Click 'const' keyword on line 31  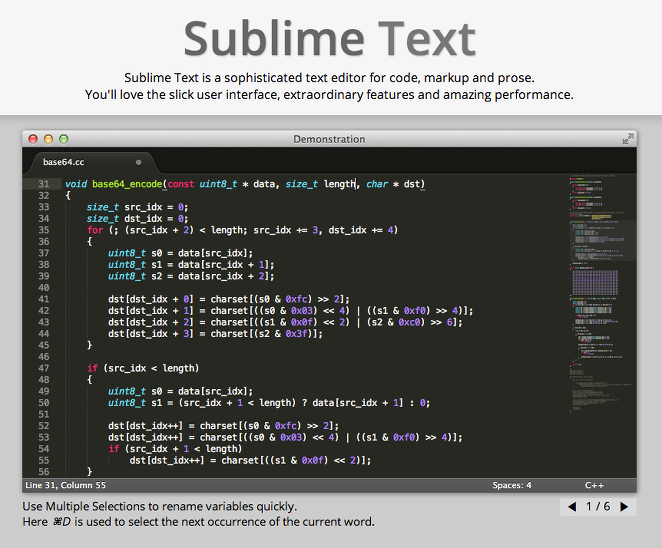click(x=181, y=184)
